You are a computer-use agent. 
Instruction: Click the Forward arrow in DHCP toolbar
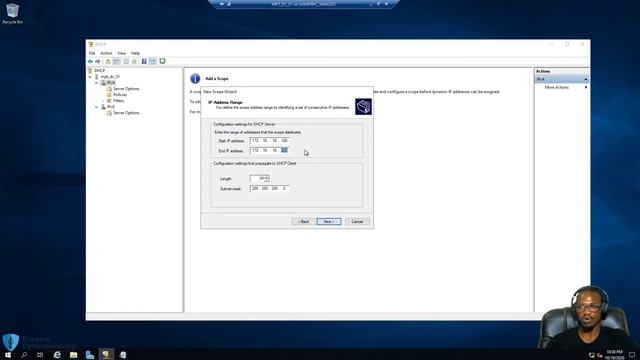(x=98, y=61)
